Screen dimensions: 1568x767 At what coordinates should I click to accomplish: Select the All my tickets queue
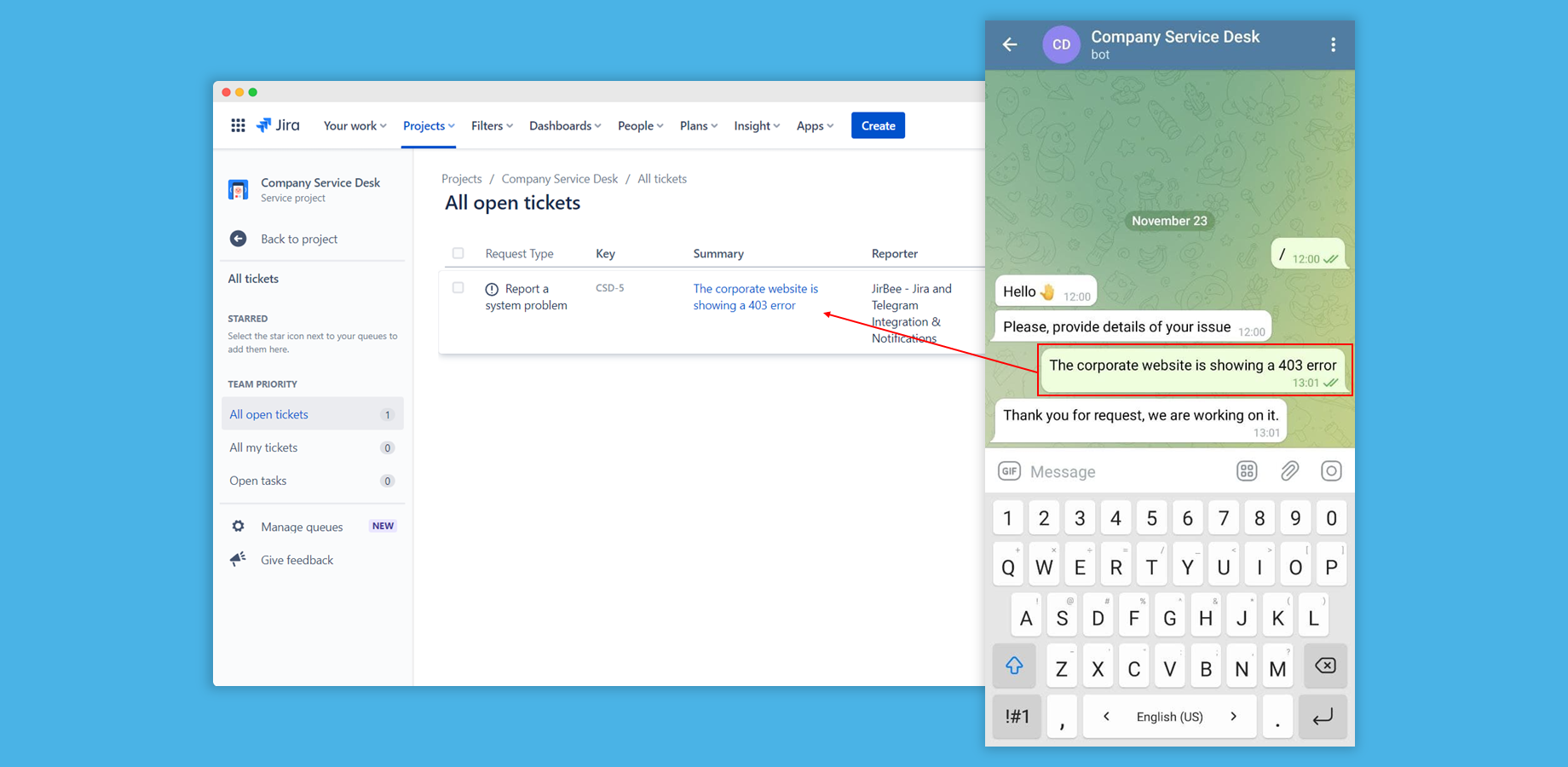click(x=312, y=447)
